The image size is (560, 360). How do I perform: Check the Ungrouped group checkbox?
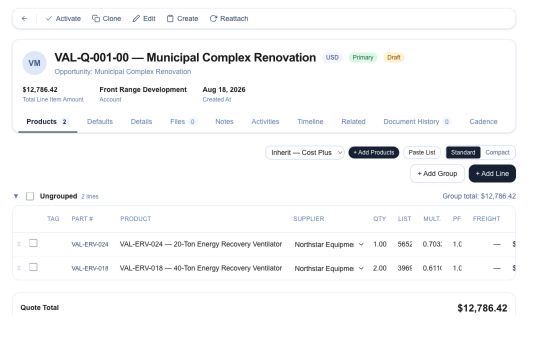click(x=30, y=196)
